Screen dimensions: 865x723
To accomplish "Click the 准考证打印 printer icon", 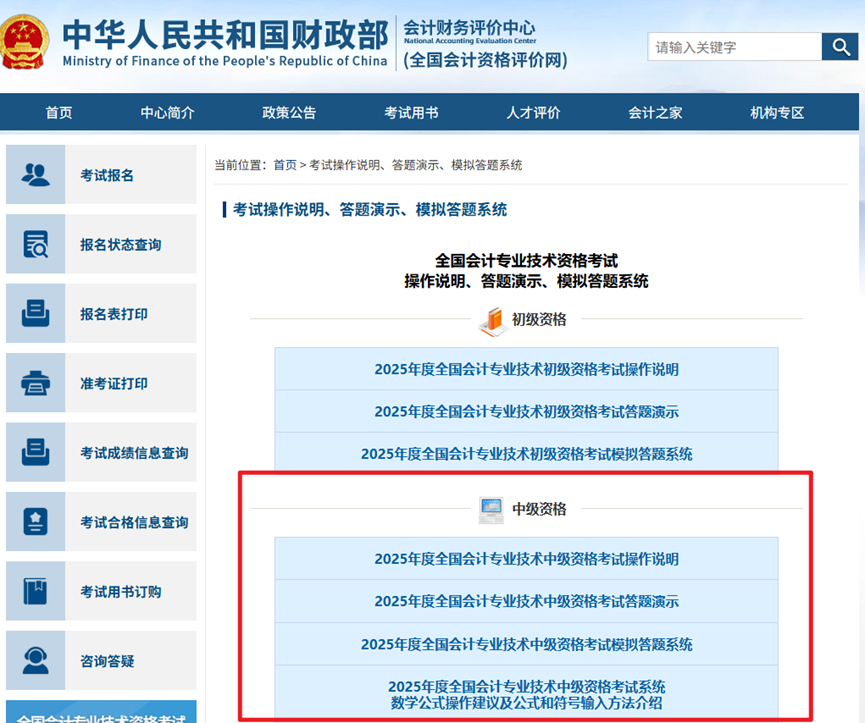I will tap(35, 383).
